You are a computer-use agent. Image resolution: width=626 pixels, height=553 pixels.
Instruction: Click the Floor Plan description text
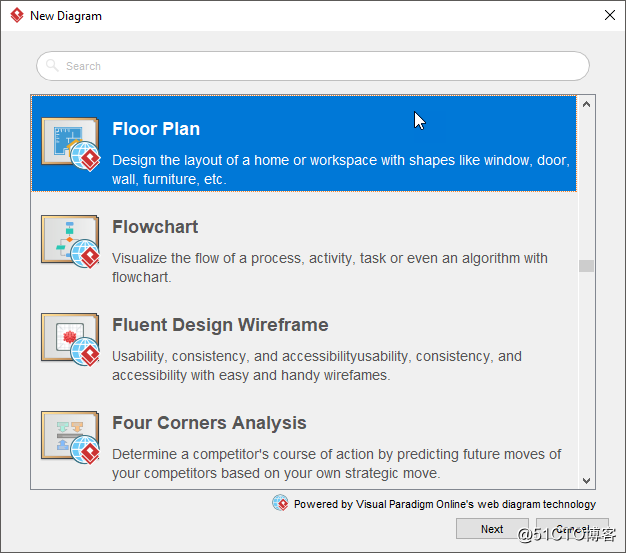341,170
